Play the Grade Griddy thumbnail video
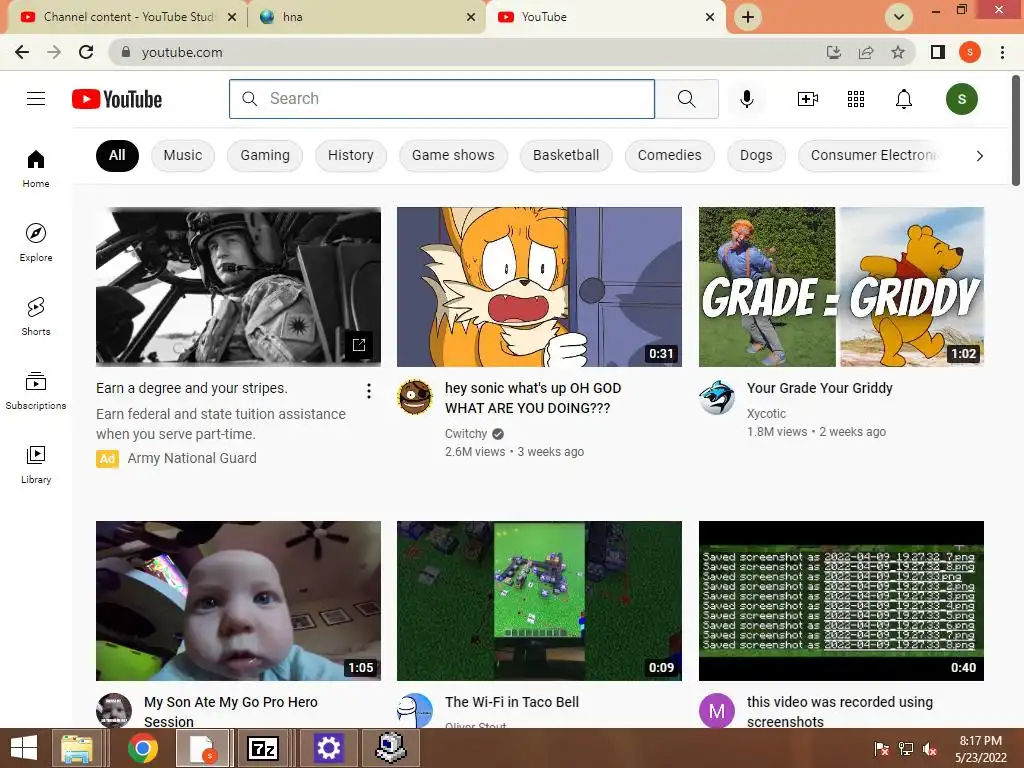 point(841,287)
